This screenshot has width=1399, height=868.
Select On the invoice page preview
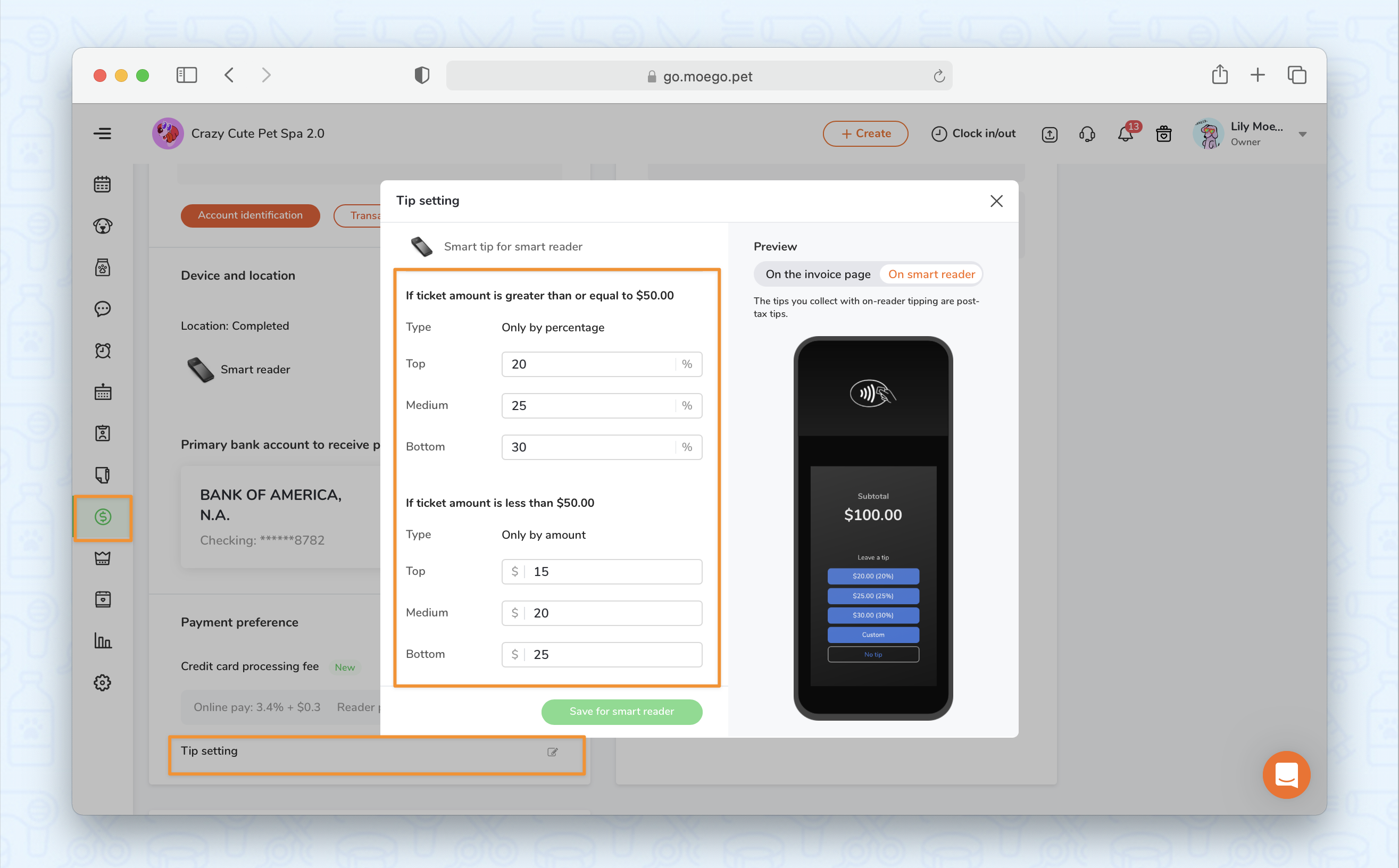[x=818, y=274]
